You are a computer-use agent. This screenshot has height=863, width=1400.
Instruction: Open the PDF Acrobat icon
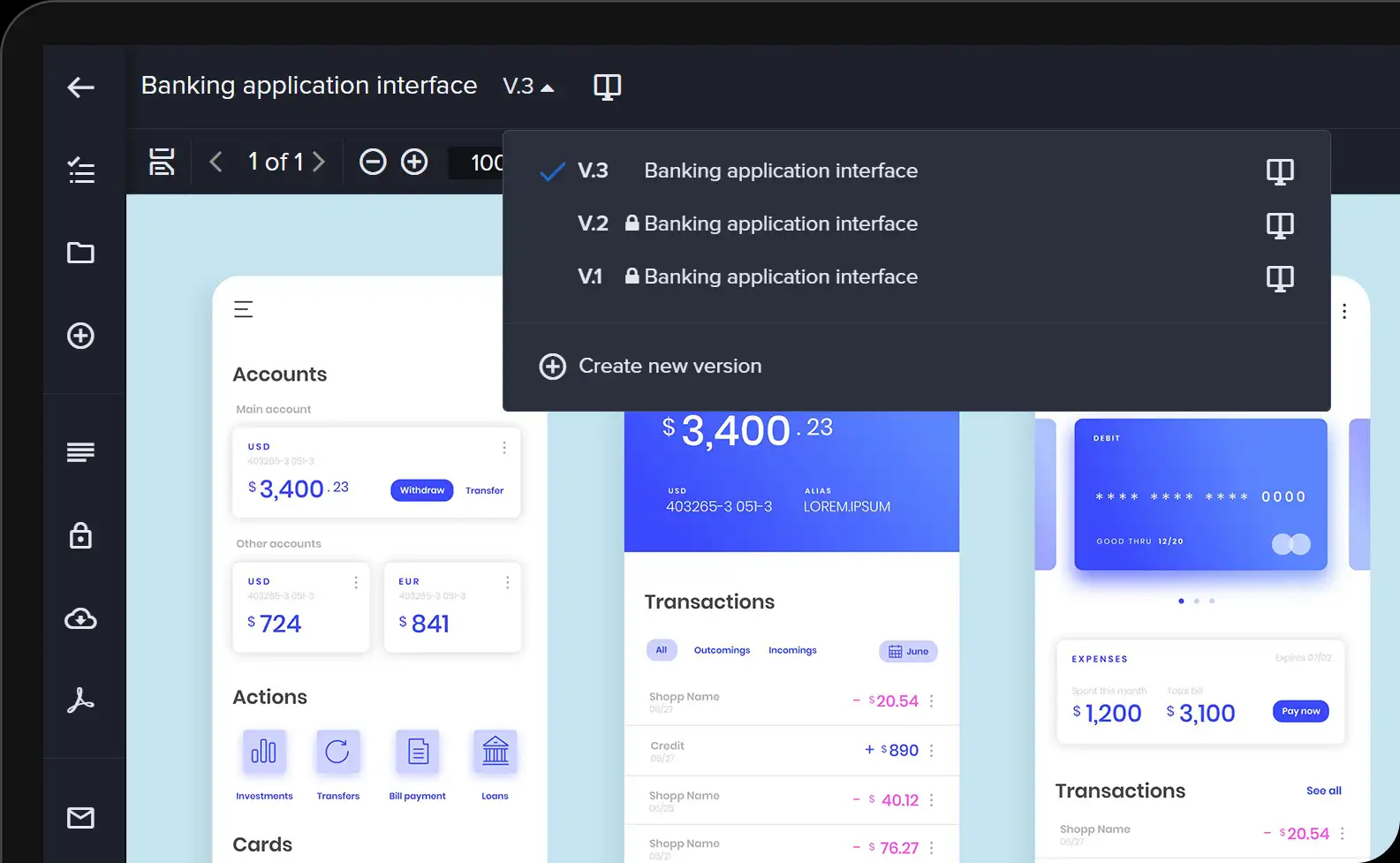(x=80, y=700)
